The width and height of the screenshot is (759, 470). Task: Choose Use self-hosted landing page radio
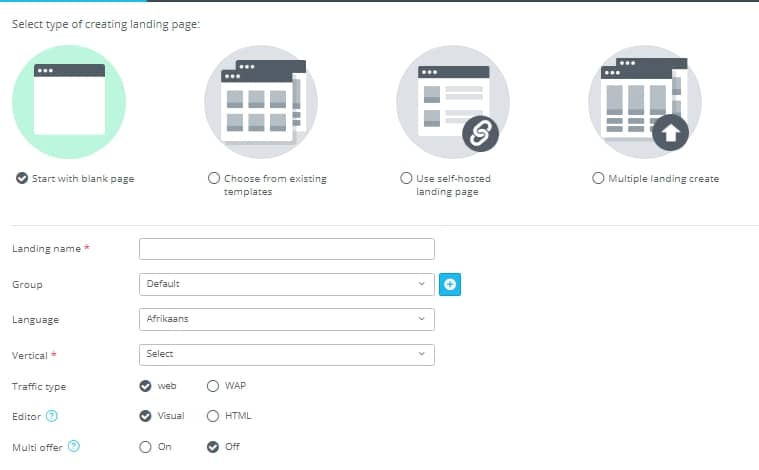(406, 178)
